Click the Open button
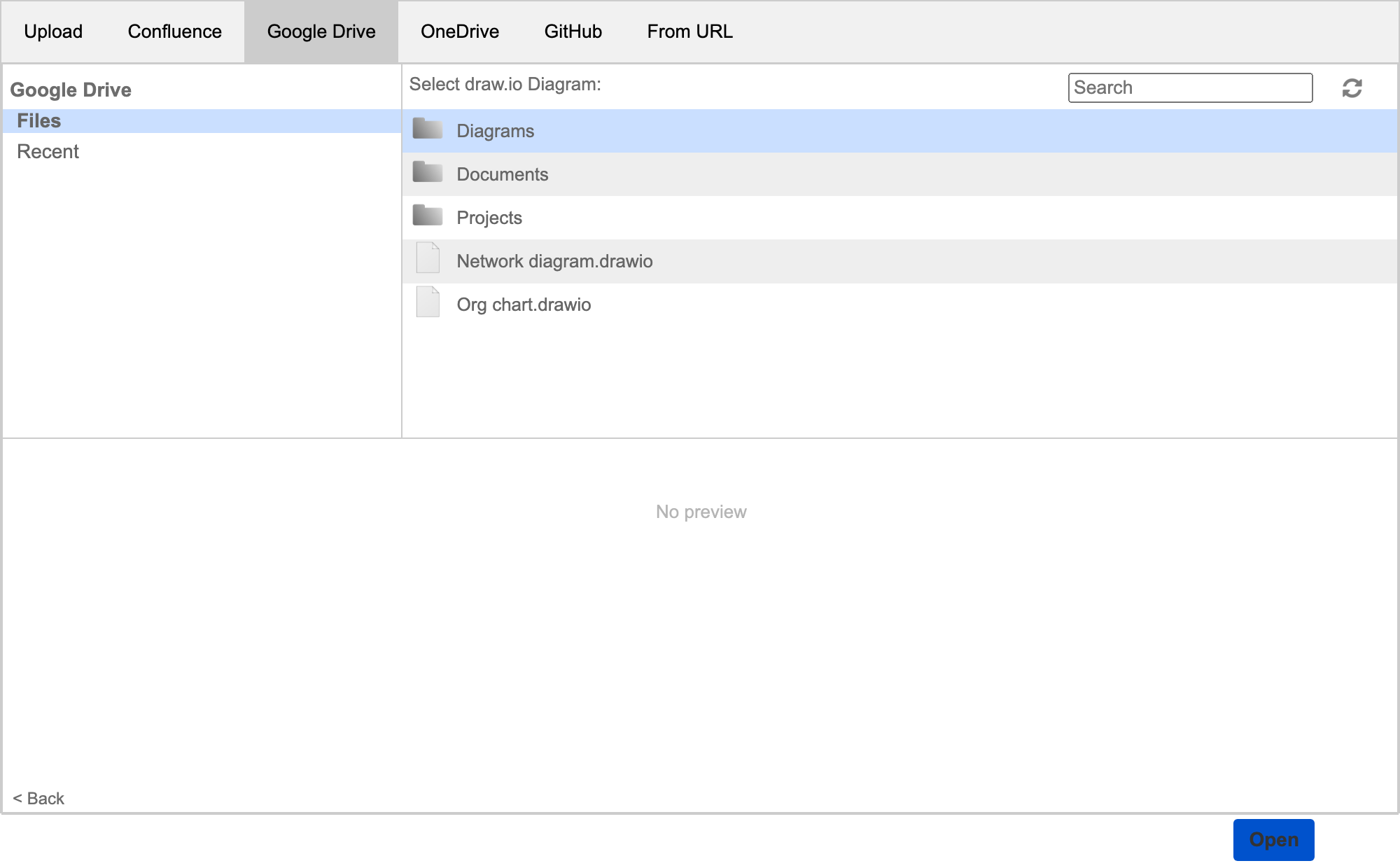The width and height of the screenshot is (1400, 868). pyautogui.click(x=1273, y=839)
